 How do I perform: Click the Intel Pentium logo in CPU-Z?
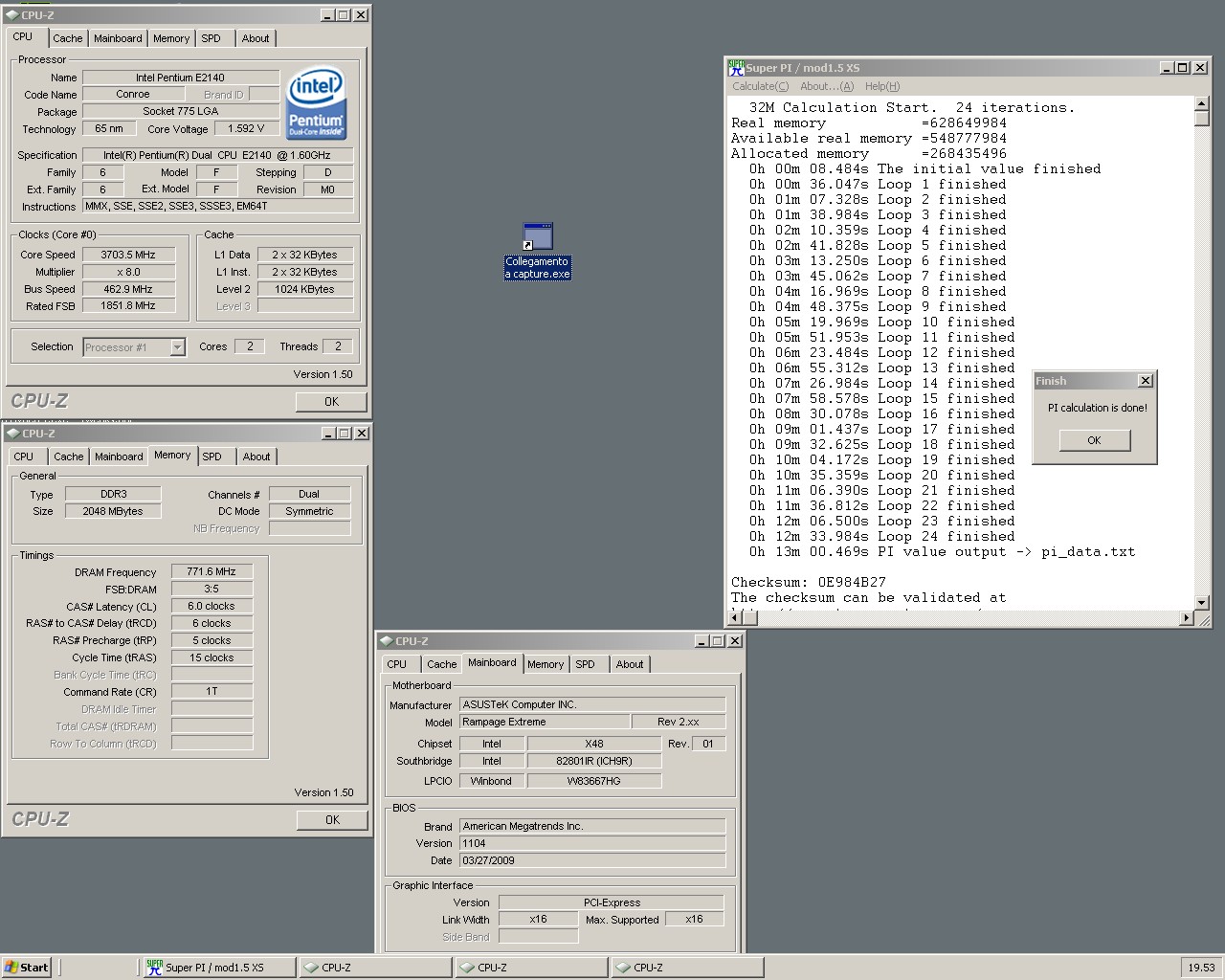(316, 102)
